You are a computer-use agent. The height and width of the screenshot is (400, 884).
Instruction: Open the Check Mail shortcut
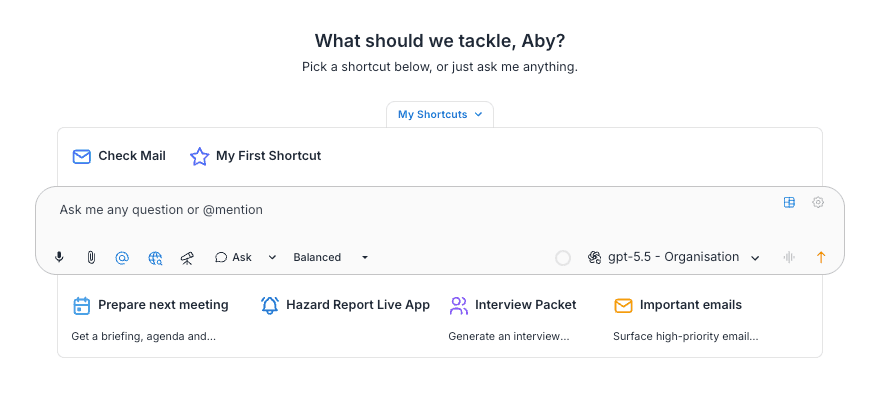coord(119,156)
